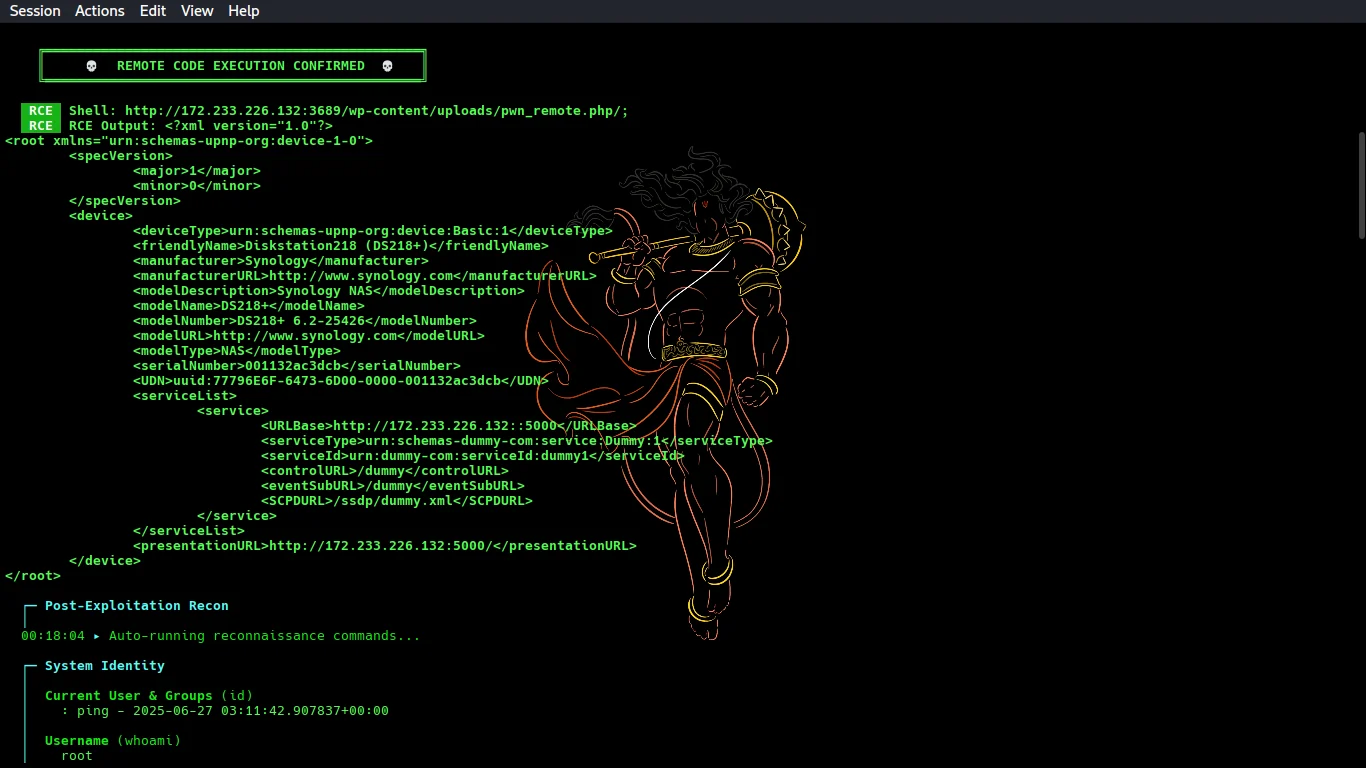1366x768 pixels.
Task: Click the 'Current User & Groups (id)' label
Action: [149, 696]
